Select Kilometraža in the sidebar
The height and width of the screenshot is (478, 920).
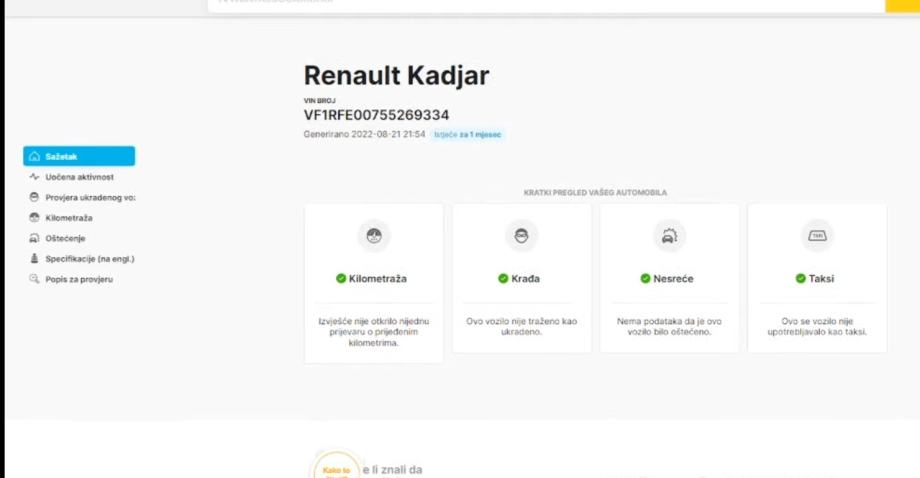point(69,218)
